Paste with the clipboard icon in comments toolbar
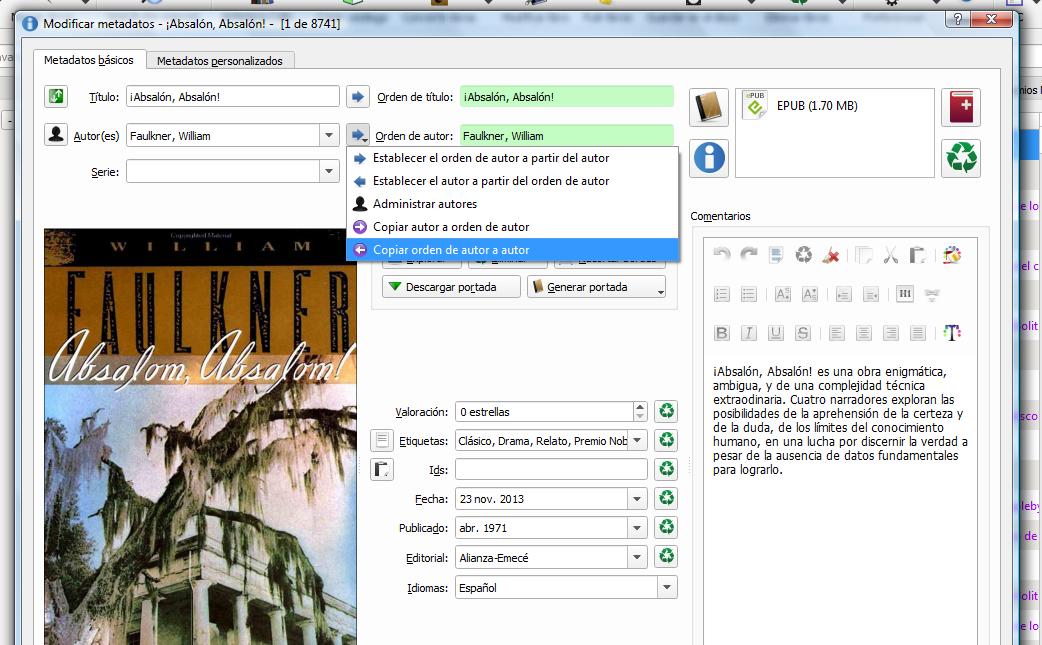Viewport: 1042px width, 645px height. tap(918, 254)
